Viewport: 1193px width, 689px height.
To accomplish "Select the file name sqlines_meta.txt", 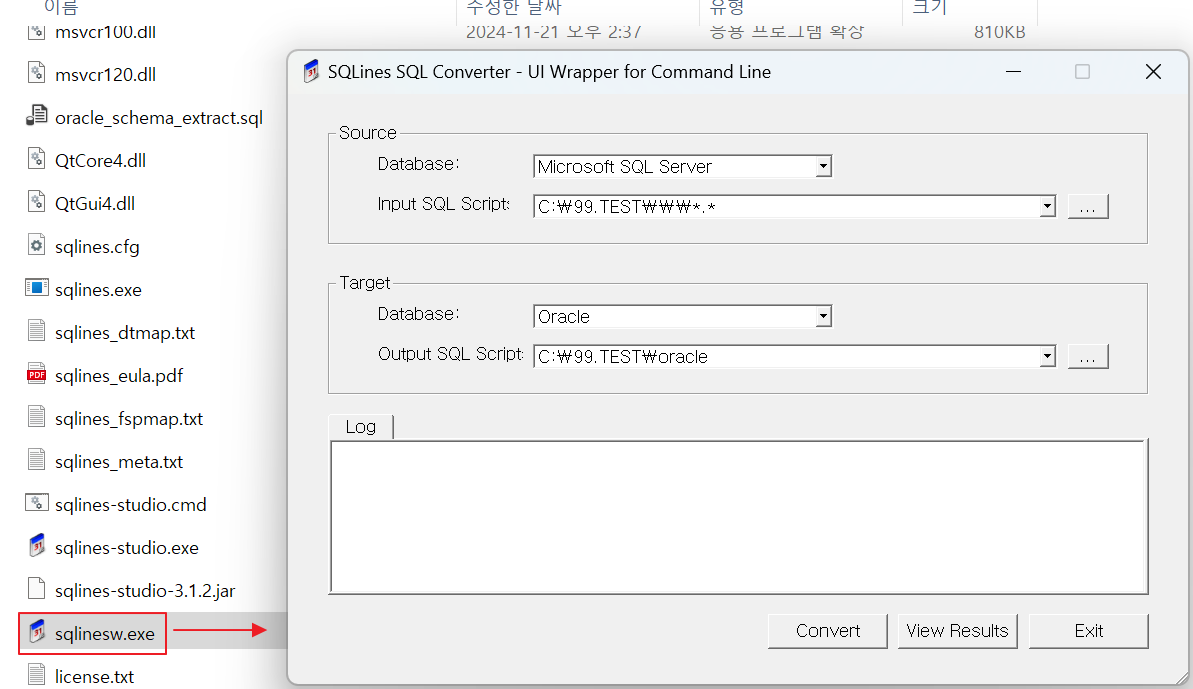I will [119, 462].
